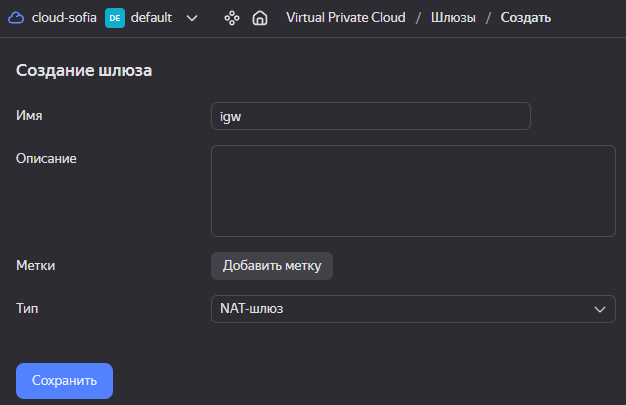Viewport: 626px width, 405px height.
Task: Click the cloud icon beside cloud-sofia
Action: (x=16, y=18)
